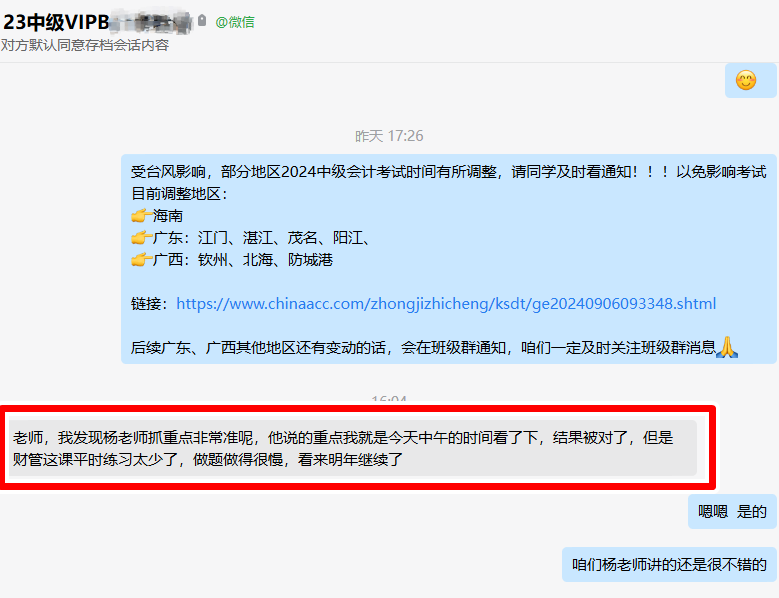
Task: Click the student message about 杨老师抓重点
Action: coord(353,448)
